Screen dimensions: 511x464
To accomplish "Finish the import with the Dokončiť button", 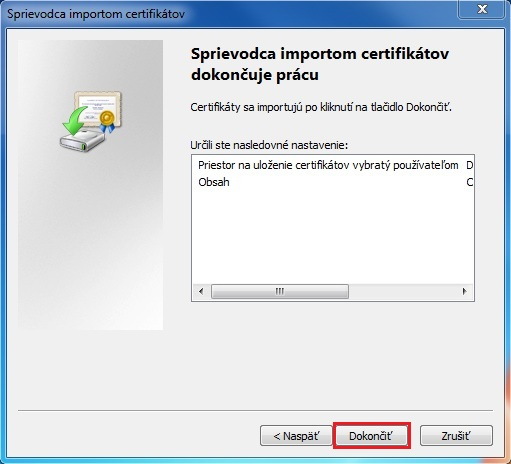I will coord(371,436).
